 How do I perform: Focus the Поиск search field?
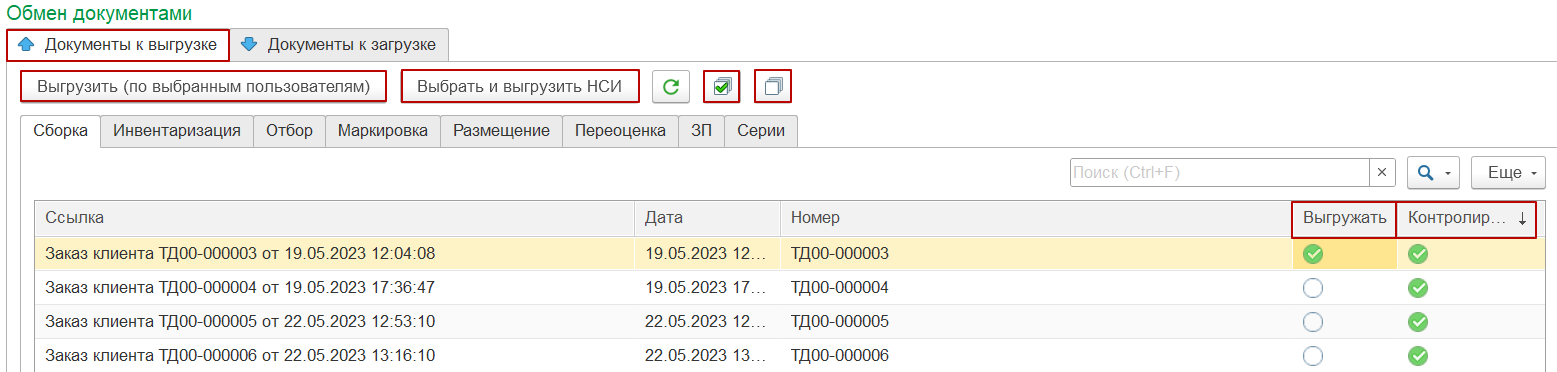pyautogui.click(x=1219, y=173)
